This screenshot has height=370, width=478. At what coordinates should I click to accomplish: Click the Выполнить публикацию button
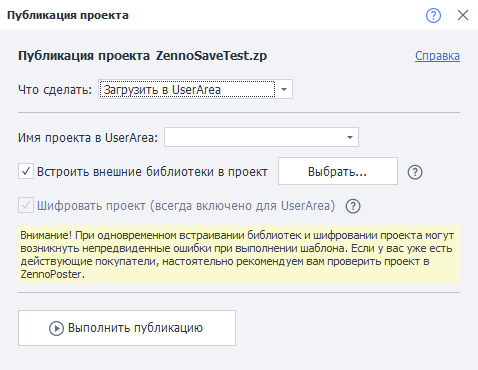coord(127,328)
